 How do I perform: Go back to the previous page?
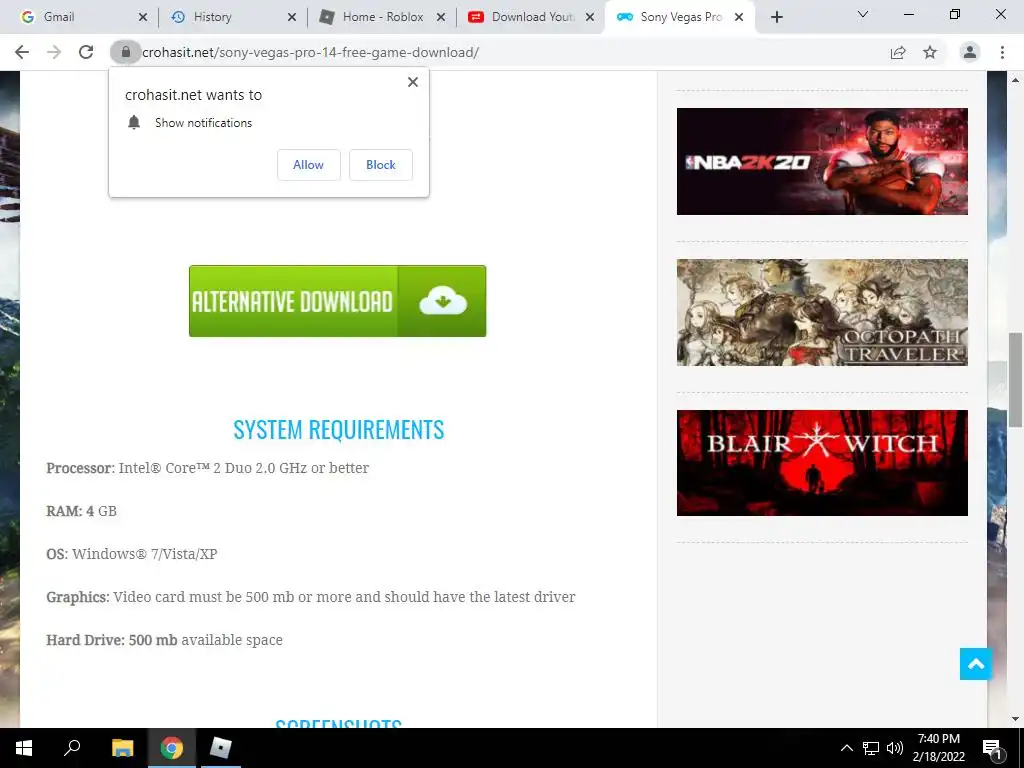click(22, 52)
